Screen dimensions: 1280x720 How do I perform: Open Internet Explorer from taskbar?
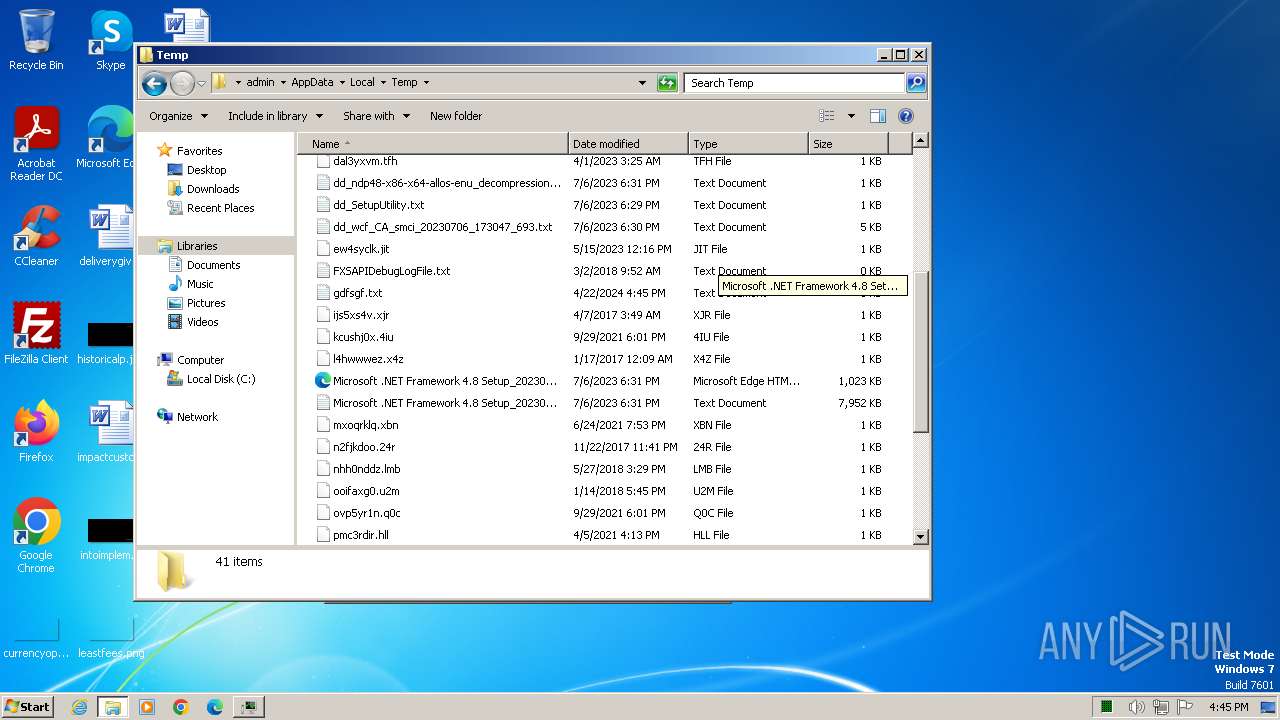[79, 707]
